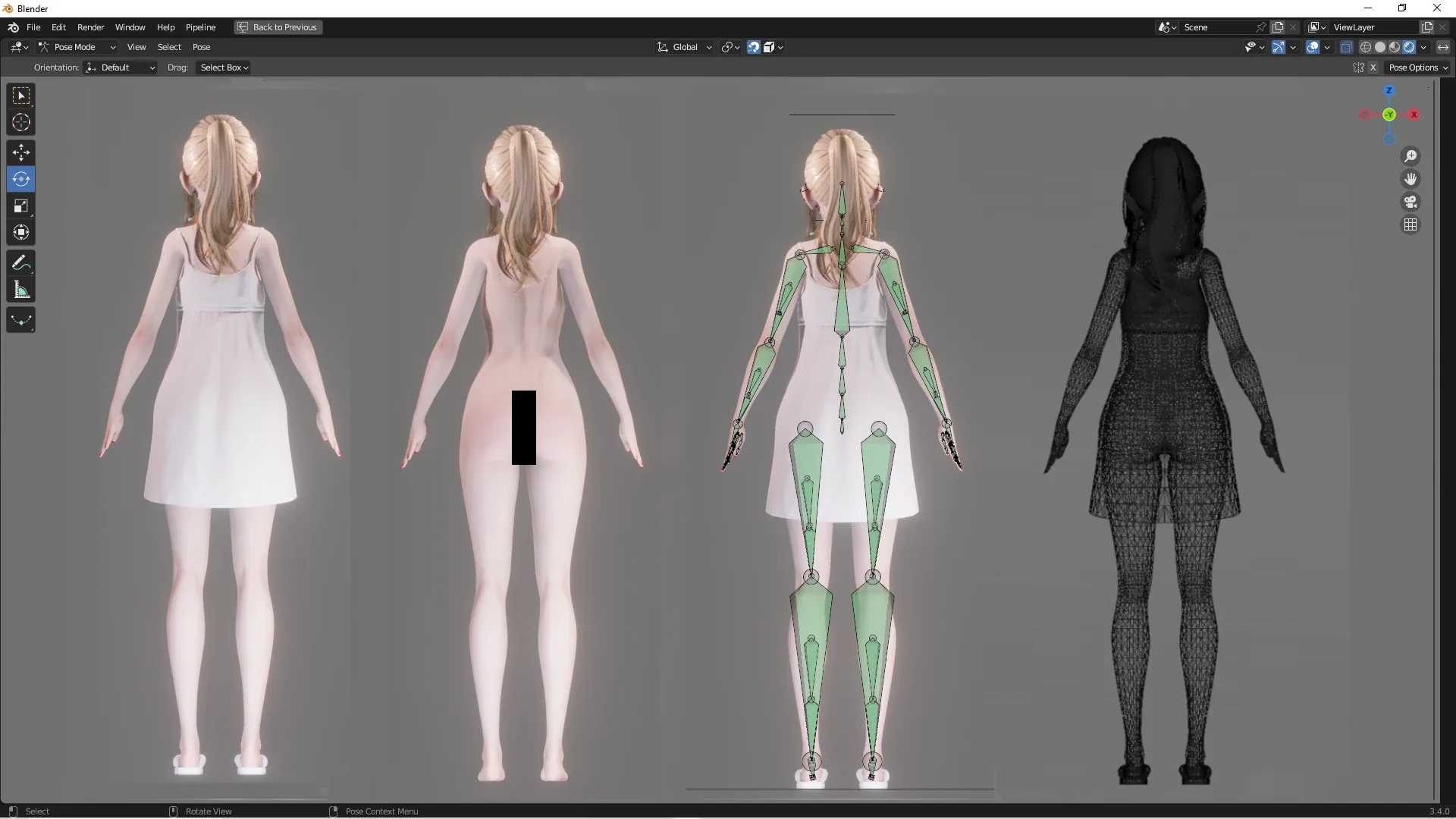This screenshot has width=1456, height=819.
Task: Toggle show overlays in the viewport
Action: (1314, 46)
